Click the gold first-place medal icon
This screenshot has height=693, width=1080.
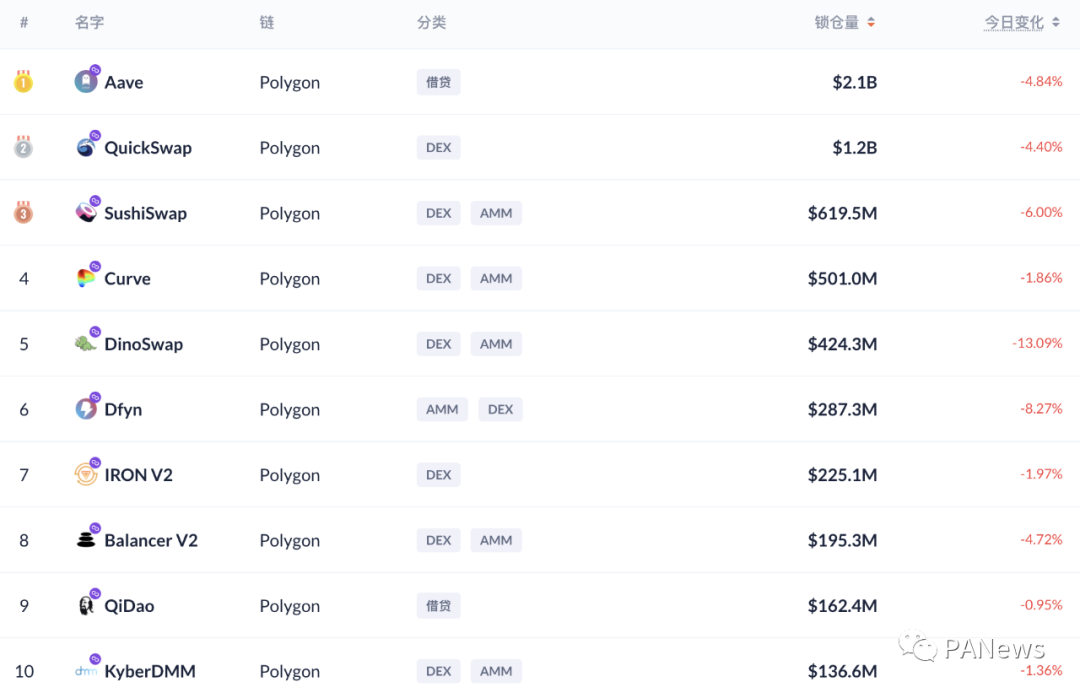(x=23, y=82)
